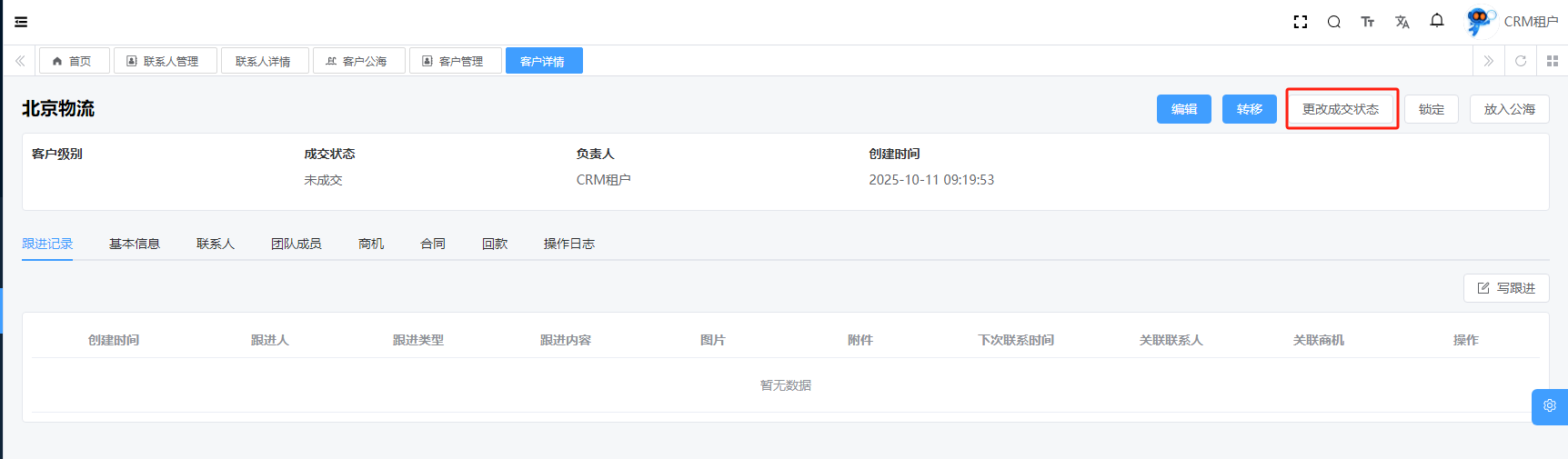Go to the 首页 home tab

pyautogui.click(x=73, y=61)
